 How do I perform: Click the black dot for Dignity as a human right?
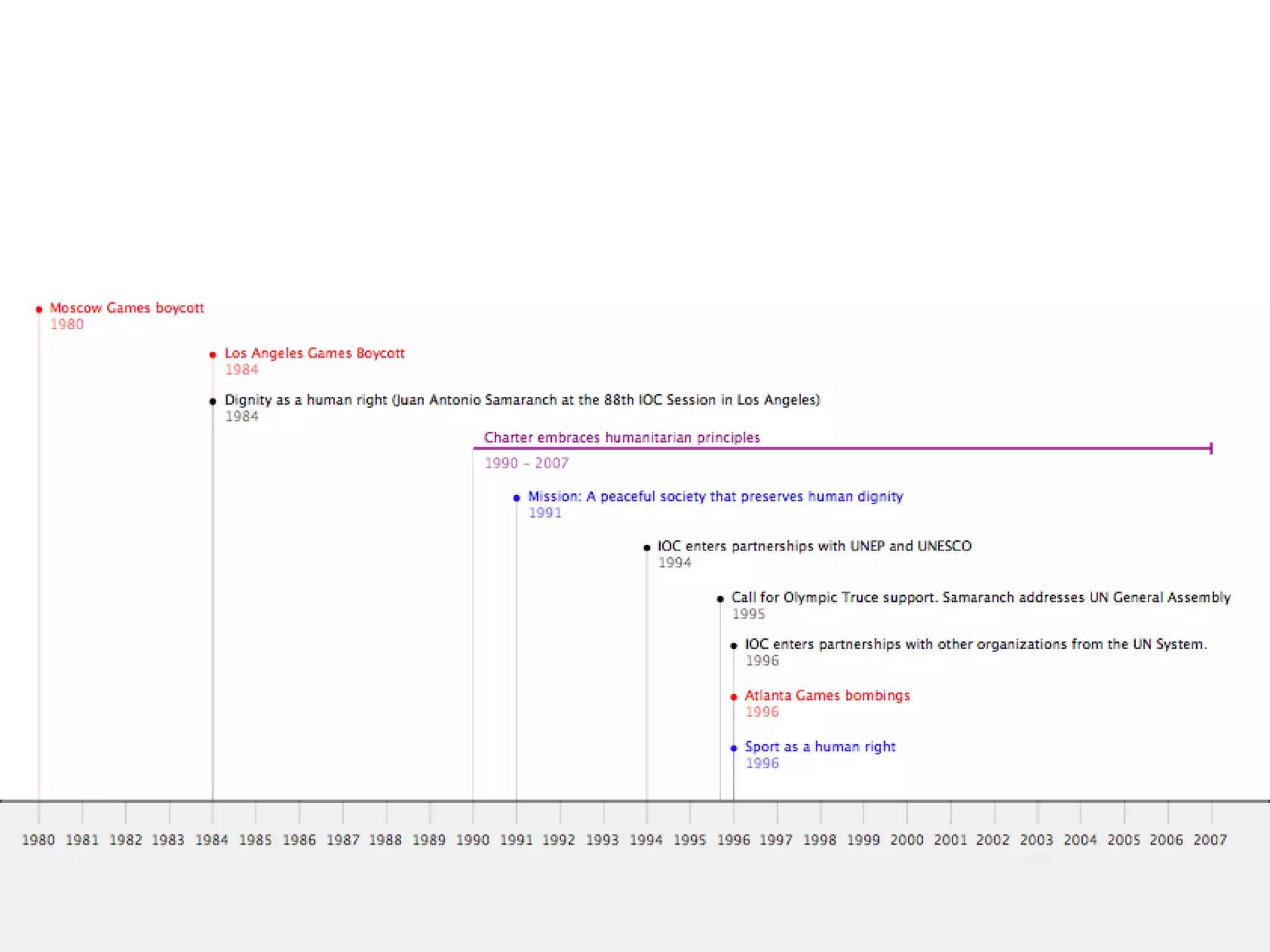click(x=213, y=401)
